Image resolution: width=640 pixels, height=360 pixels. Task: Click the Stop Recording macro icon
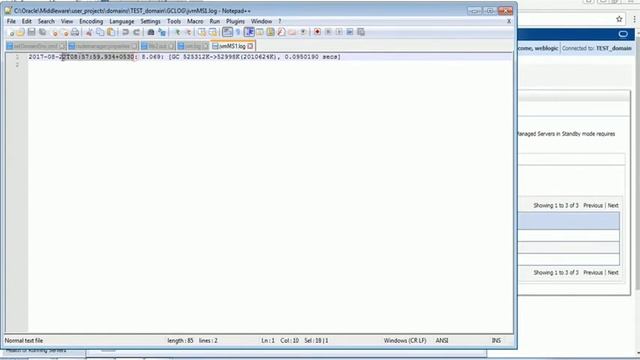tap(328, 32)
